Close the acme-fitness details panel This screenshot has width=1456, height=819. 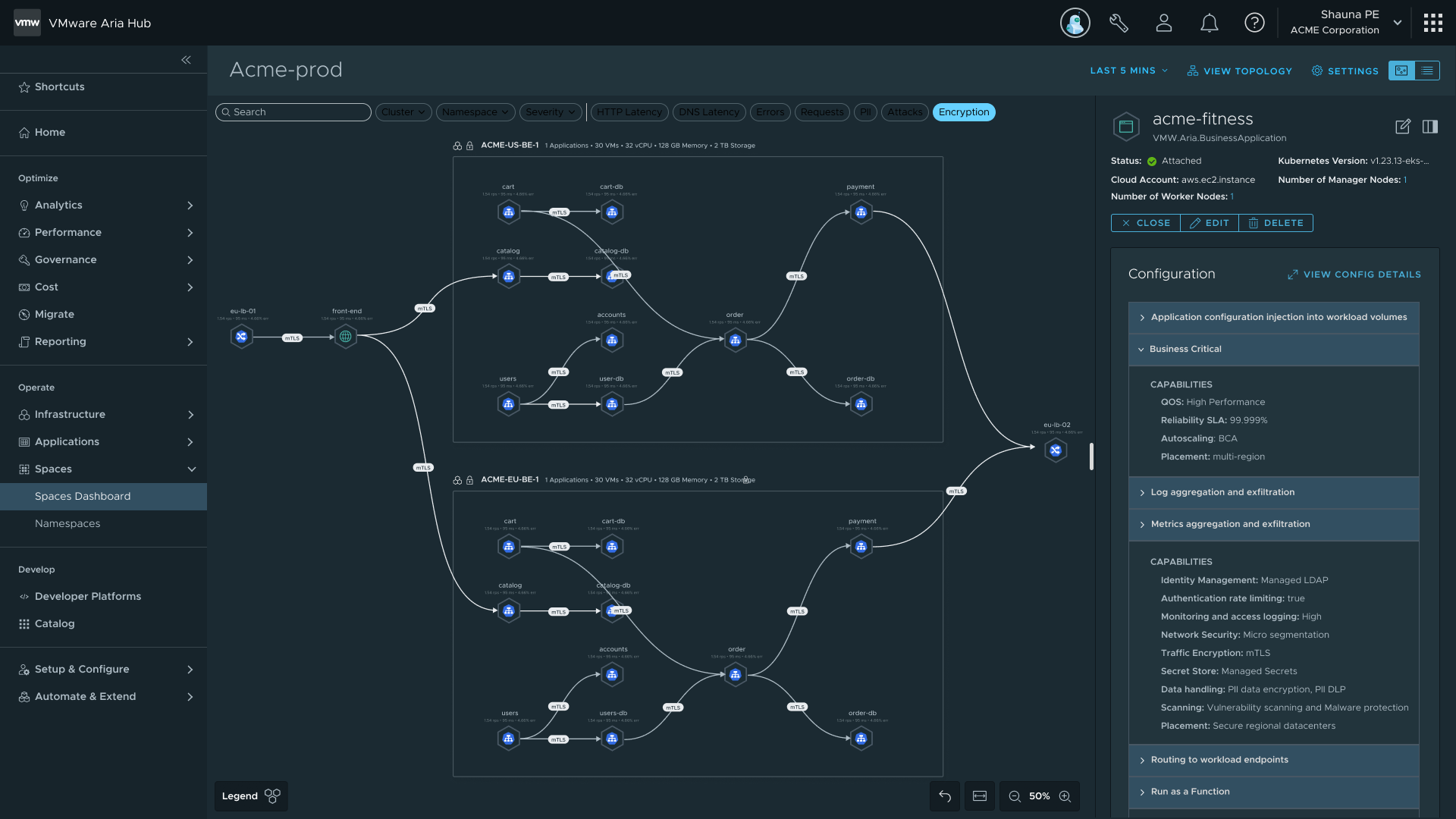tap(1146, 223)
